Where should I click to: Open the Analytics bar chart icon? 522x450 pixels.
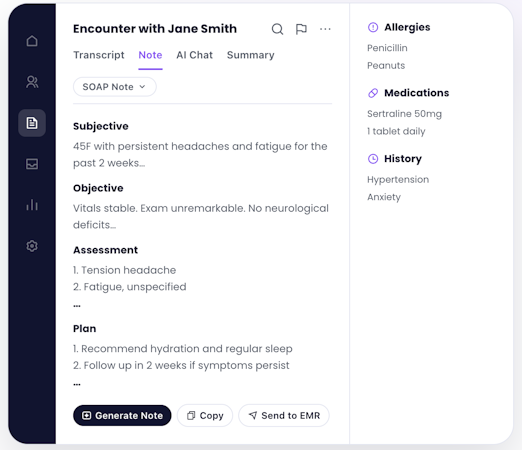(32, 205)
